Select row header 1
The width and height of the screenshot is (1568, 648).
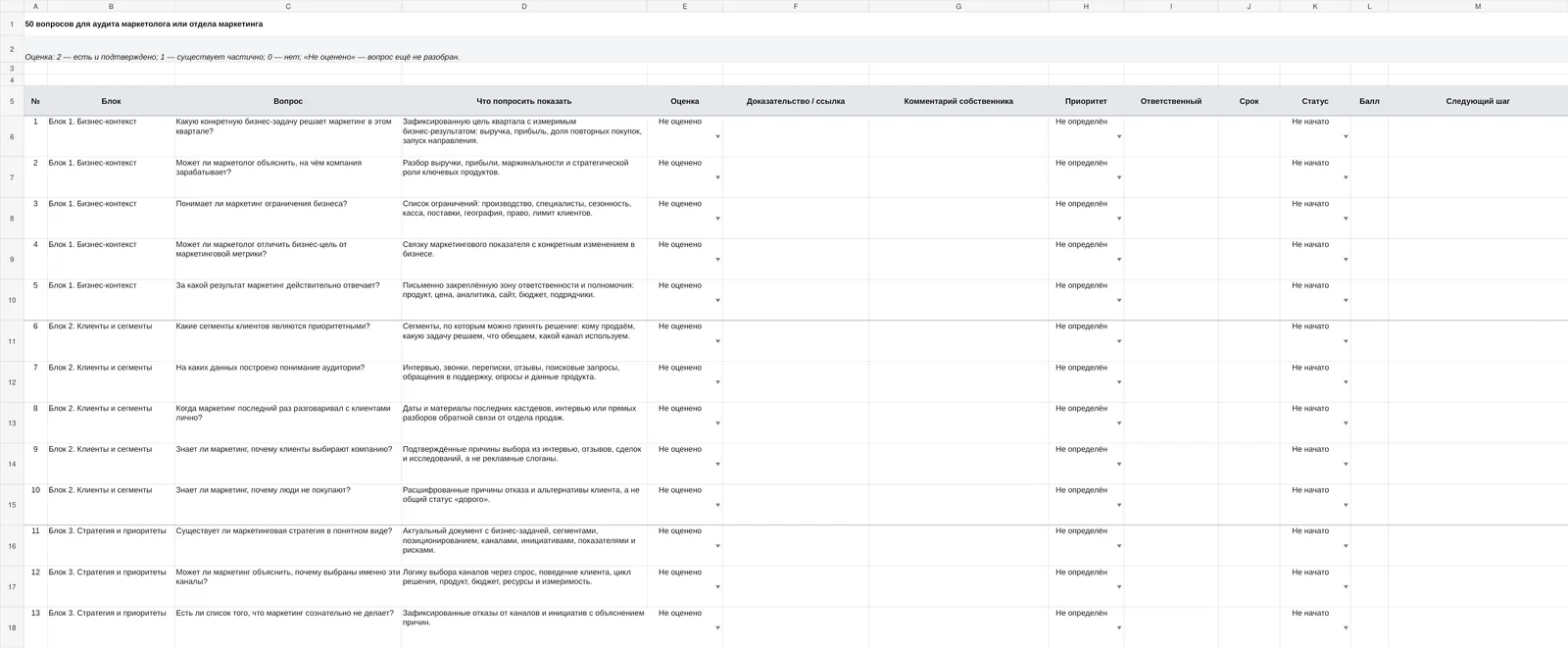(x=12, y=24)
